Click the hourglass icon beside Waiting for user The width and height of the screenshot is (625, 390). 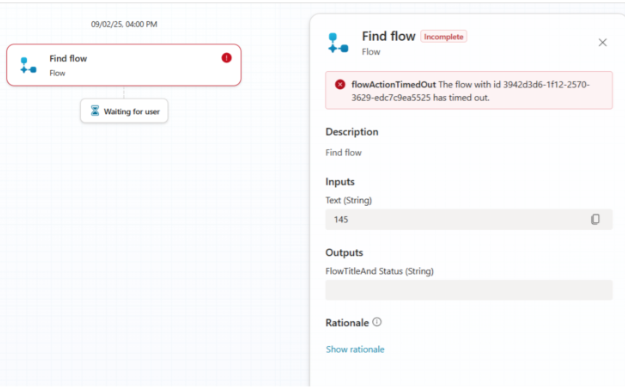[x=95, y=110]
